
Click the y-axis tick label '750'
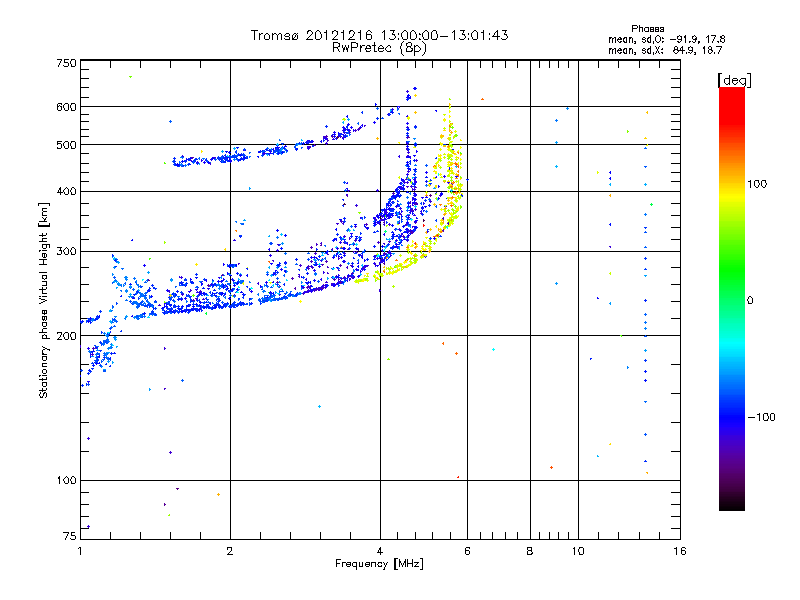point(67,63)
